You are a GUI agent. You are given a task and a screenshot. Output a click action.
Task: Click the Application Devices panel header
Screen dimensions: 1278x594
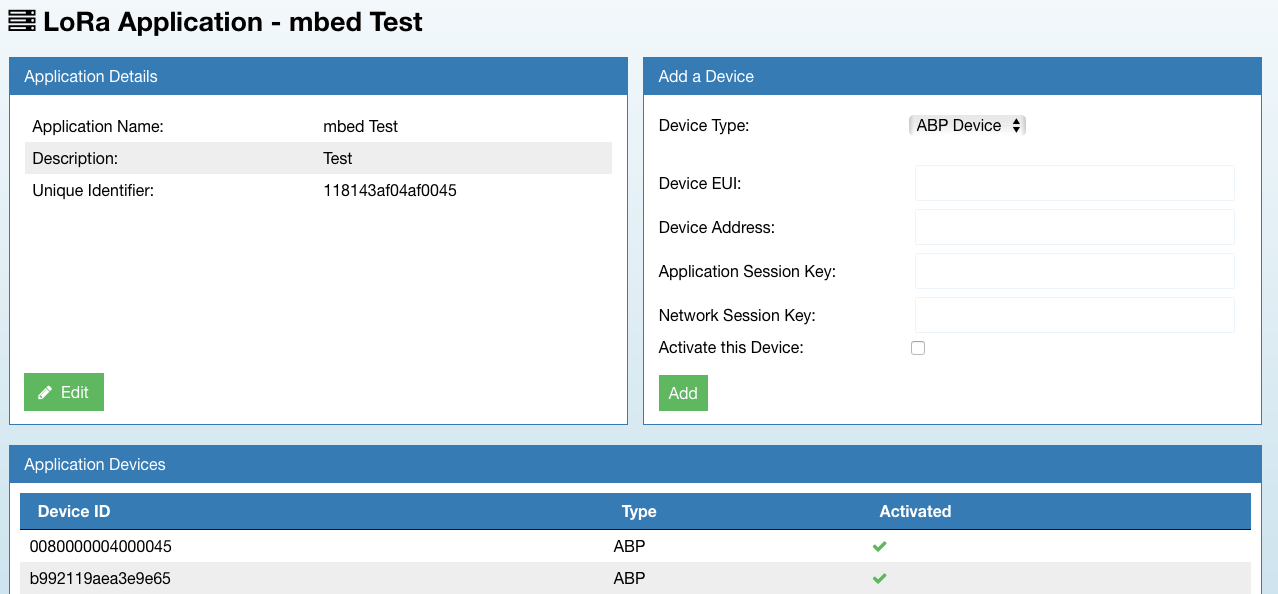point(95,464)
